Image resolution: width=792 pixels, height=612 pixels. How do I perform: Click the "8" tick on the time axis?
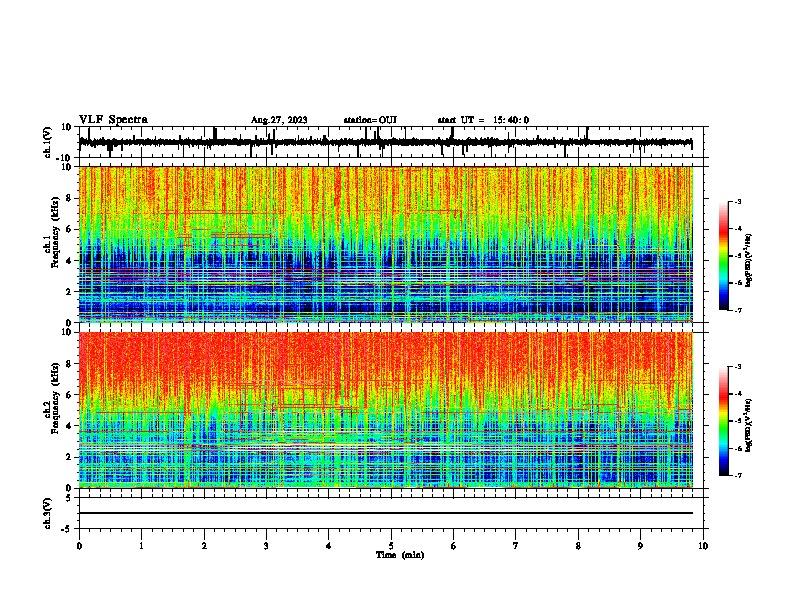[x=578, y=546]
